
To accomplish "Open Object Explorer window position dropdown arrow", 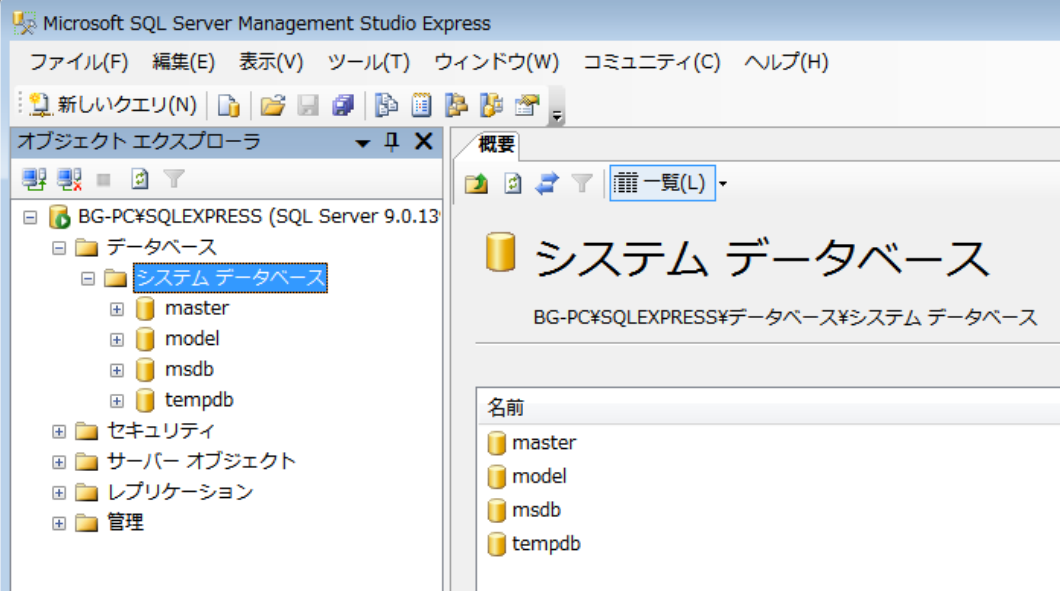I will point(362,143).
